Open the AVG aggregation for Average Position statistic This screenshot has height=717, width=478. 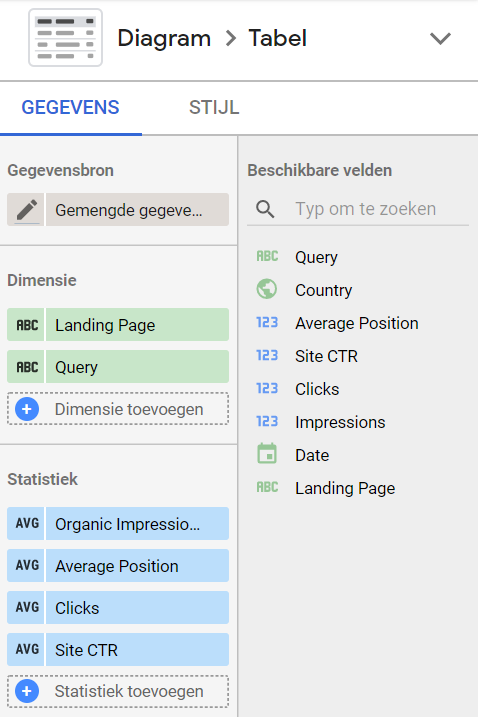[26, 566]
